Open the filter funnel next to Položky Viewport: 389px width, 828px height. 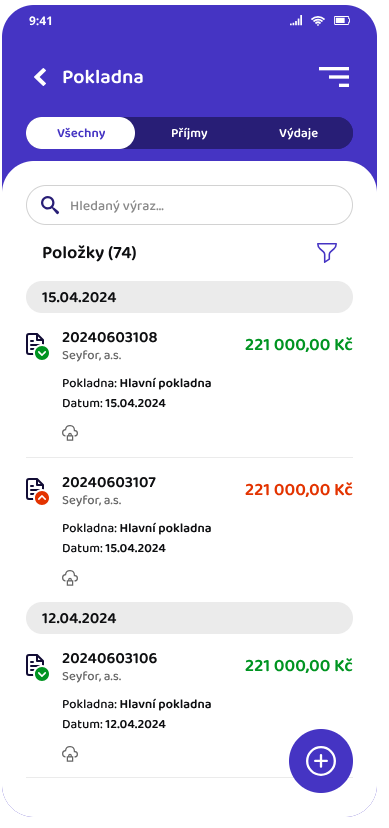327,253
